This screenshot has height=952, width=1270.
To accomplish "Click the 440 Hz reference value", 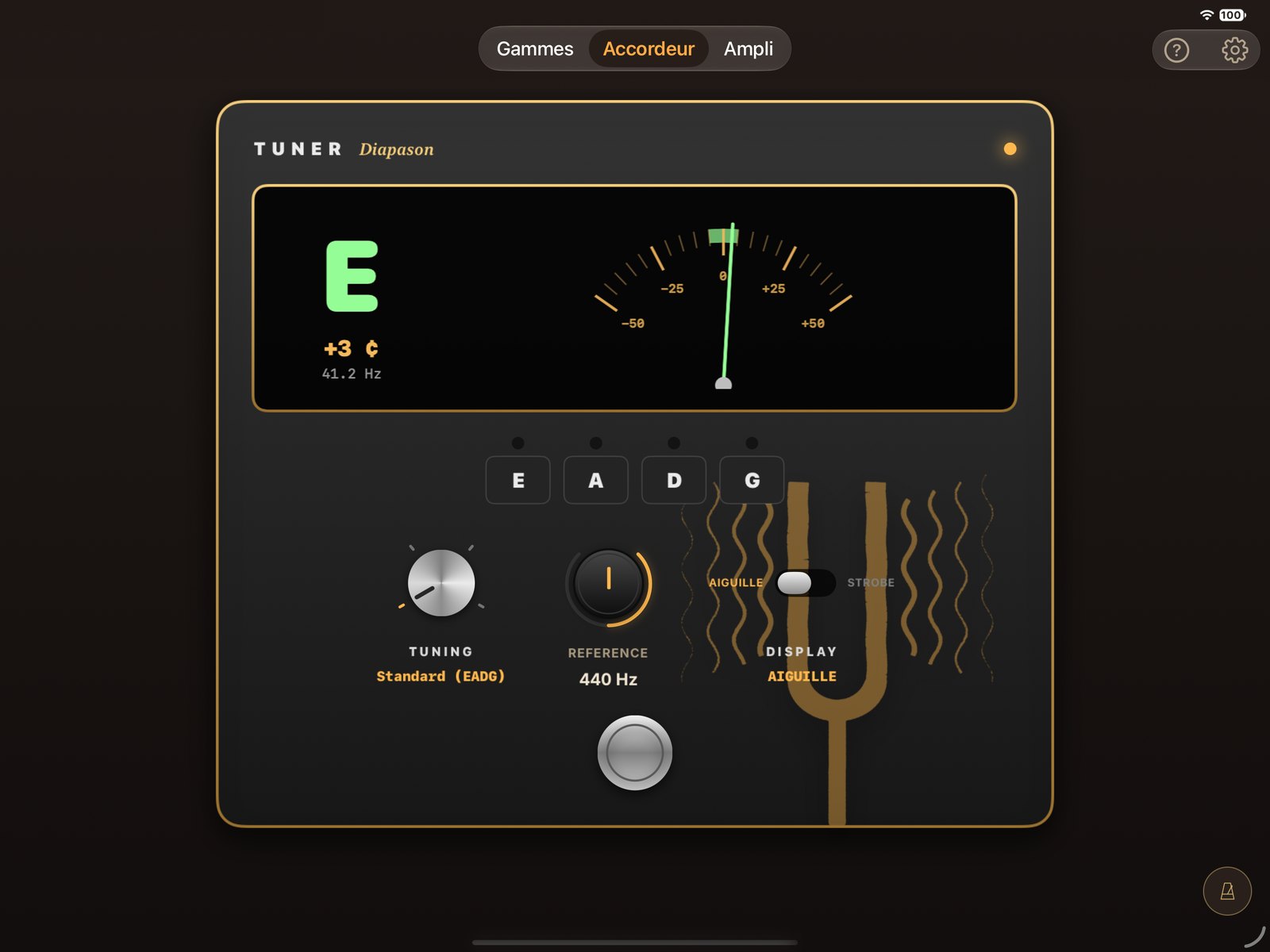I will [608, 679].
